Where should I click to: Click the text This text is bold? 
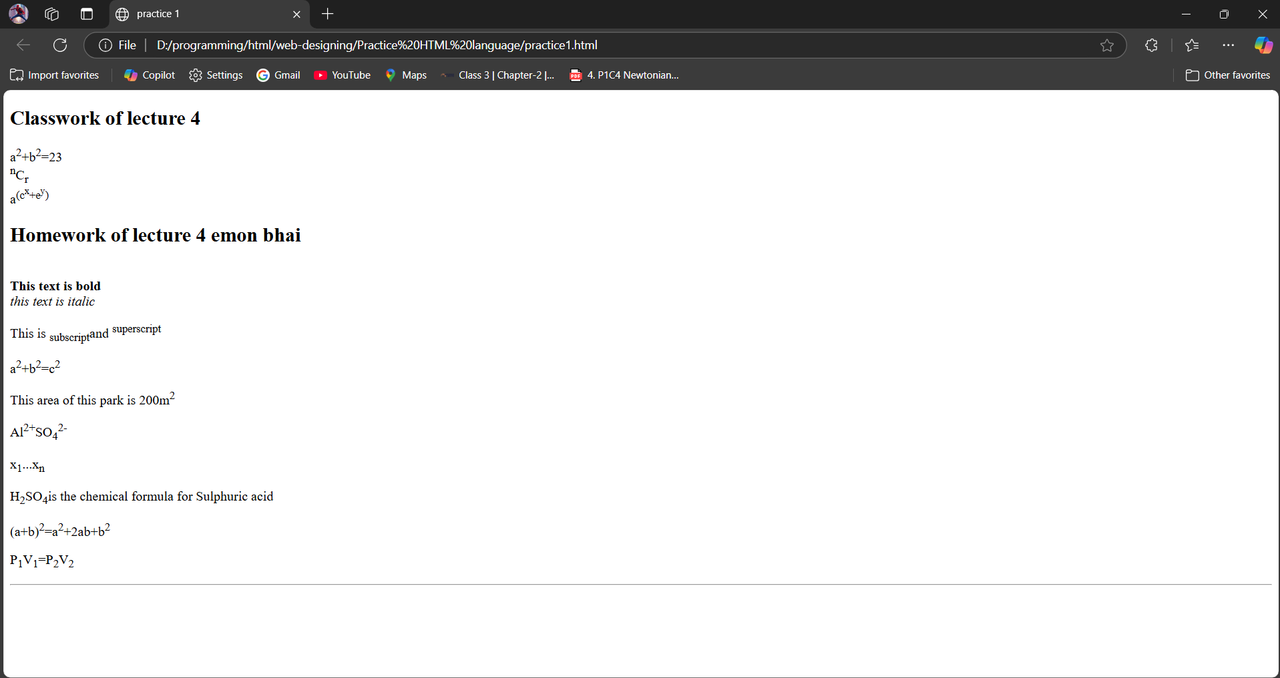55,286
